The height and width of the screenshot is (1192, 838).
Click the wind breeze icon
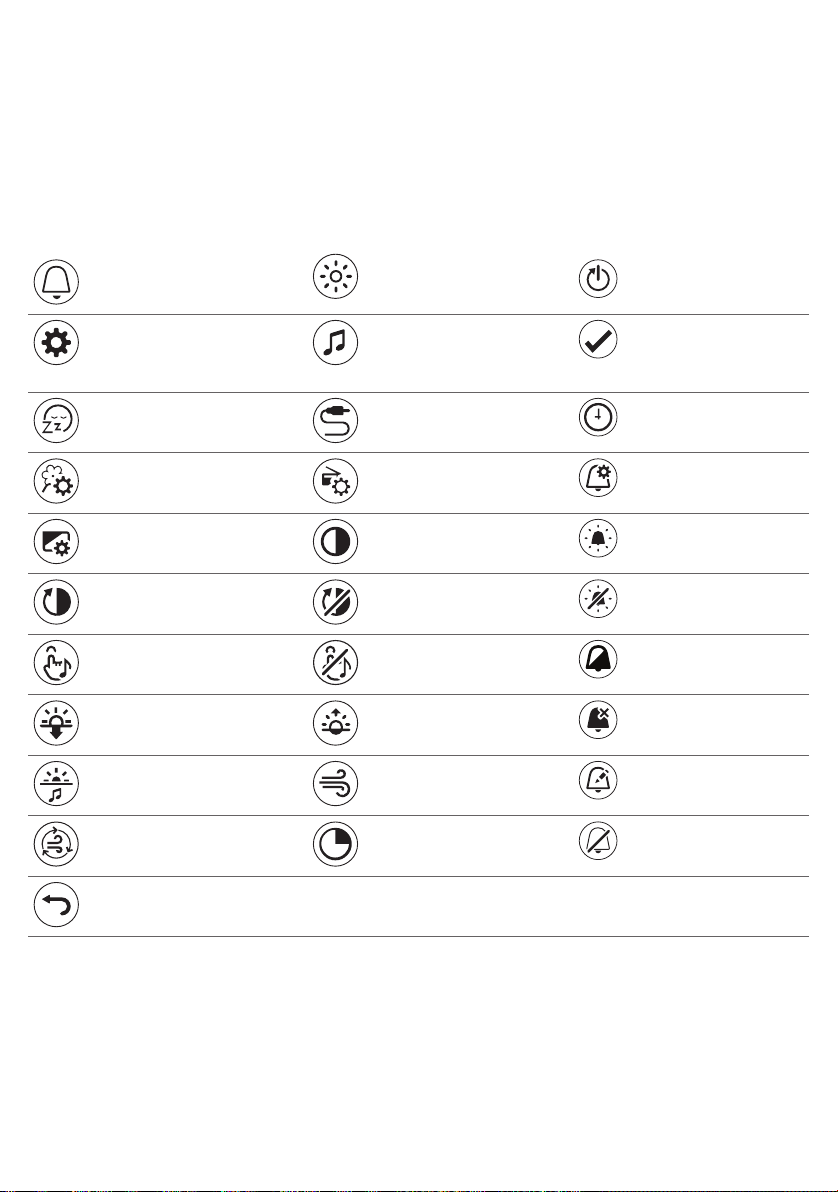point(335,784)
